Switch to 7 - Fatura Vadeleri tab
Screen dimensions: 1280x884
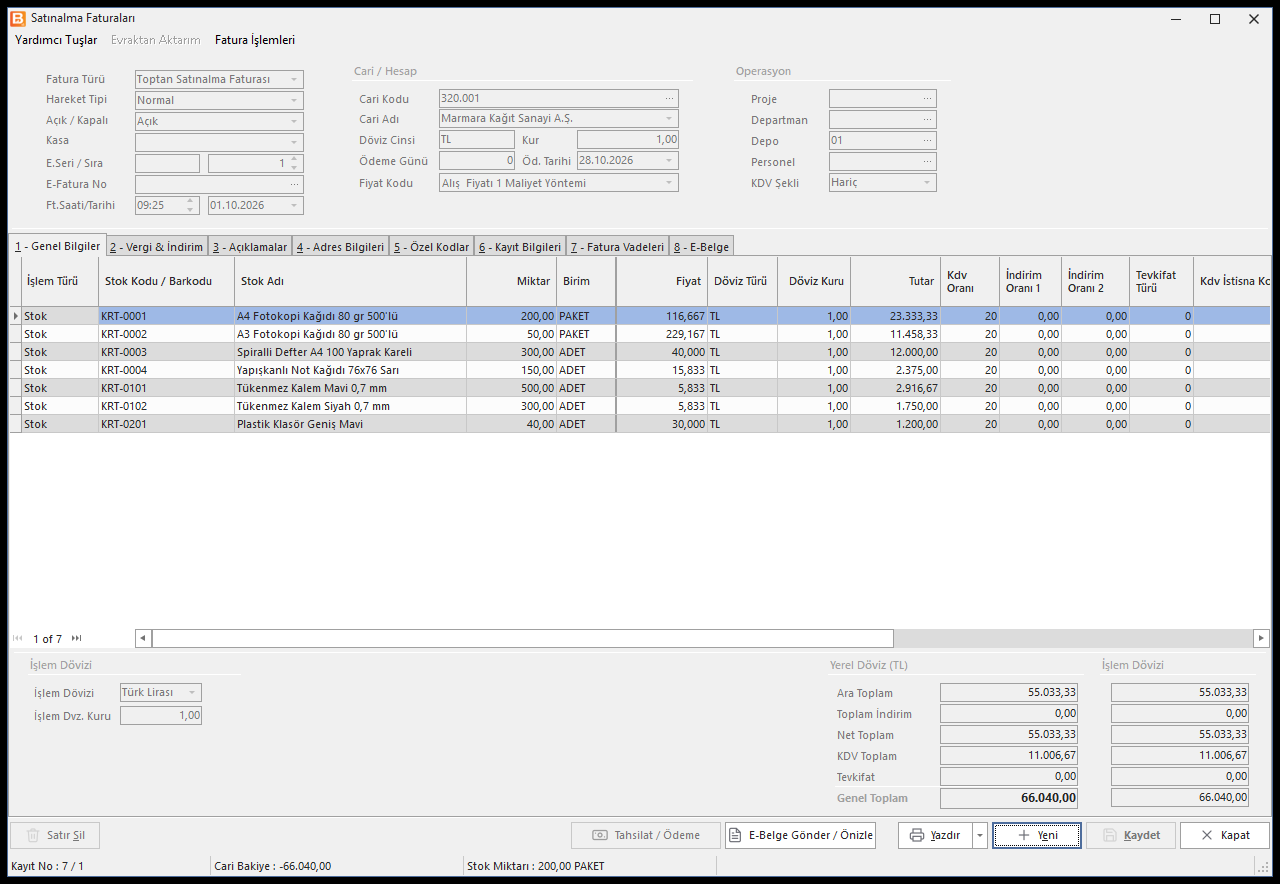click(617, 247)
